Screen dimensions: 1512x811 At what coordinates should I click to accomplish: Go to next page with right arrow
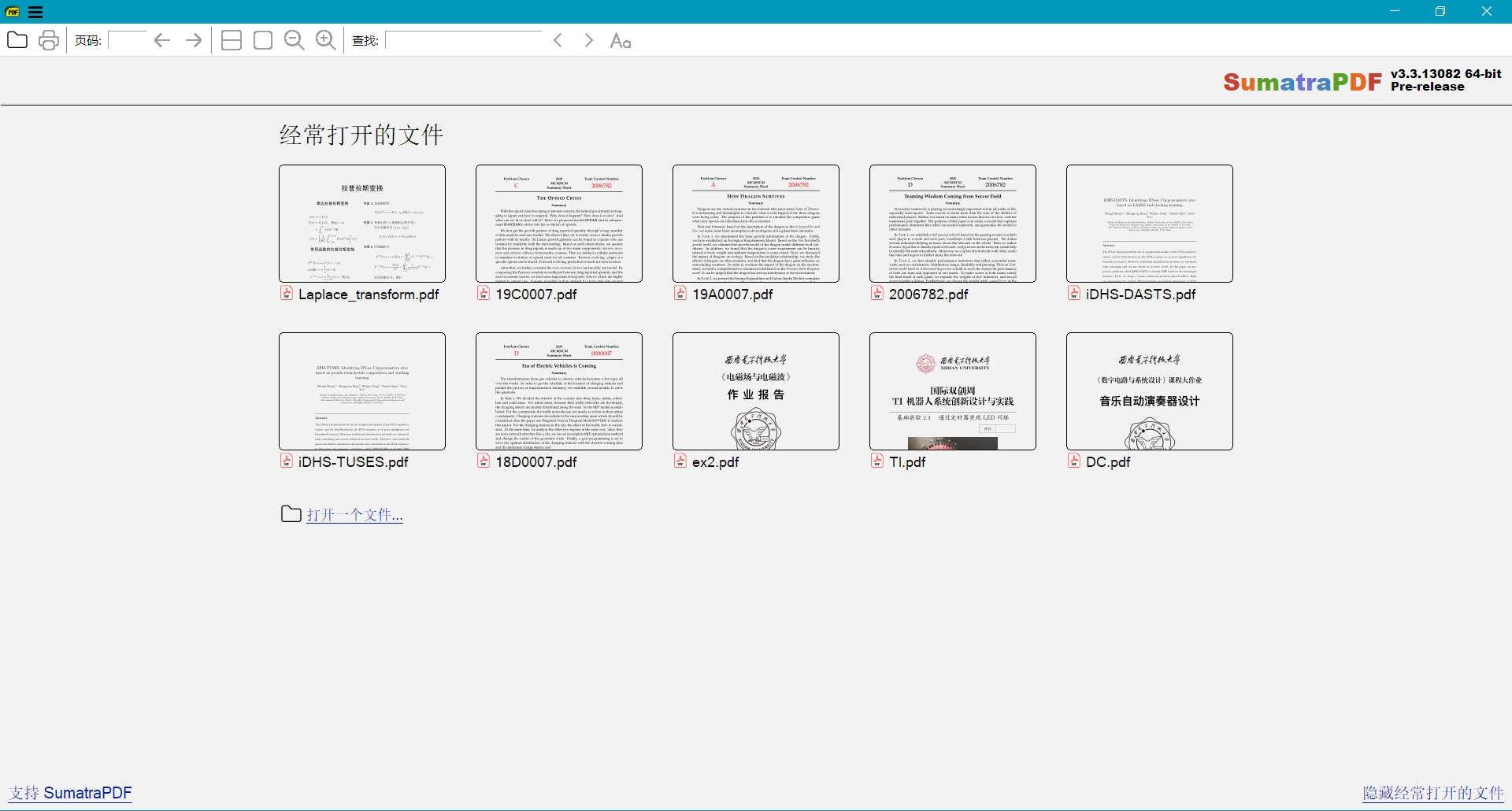coord(194,40)
